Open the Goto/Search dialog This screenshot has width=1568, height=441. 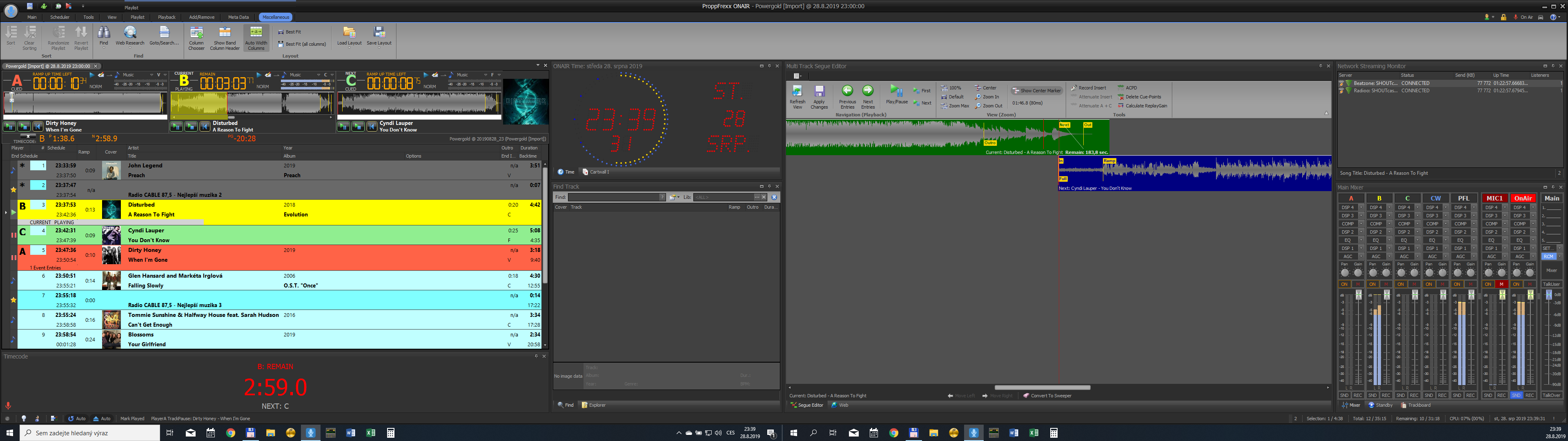coord(164,36)
